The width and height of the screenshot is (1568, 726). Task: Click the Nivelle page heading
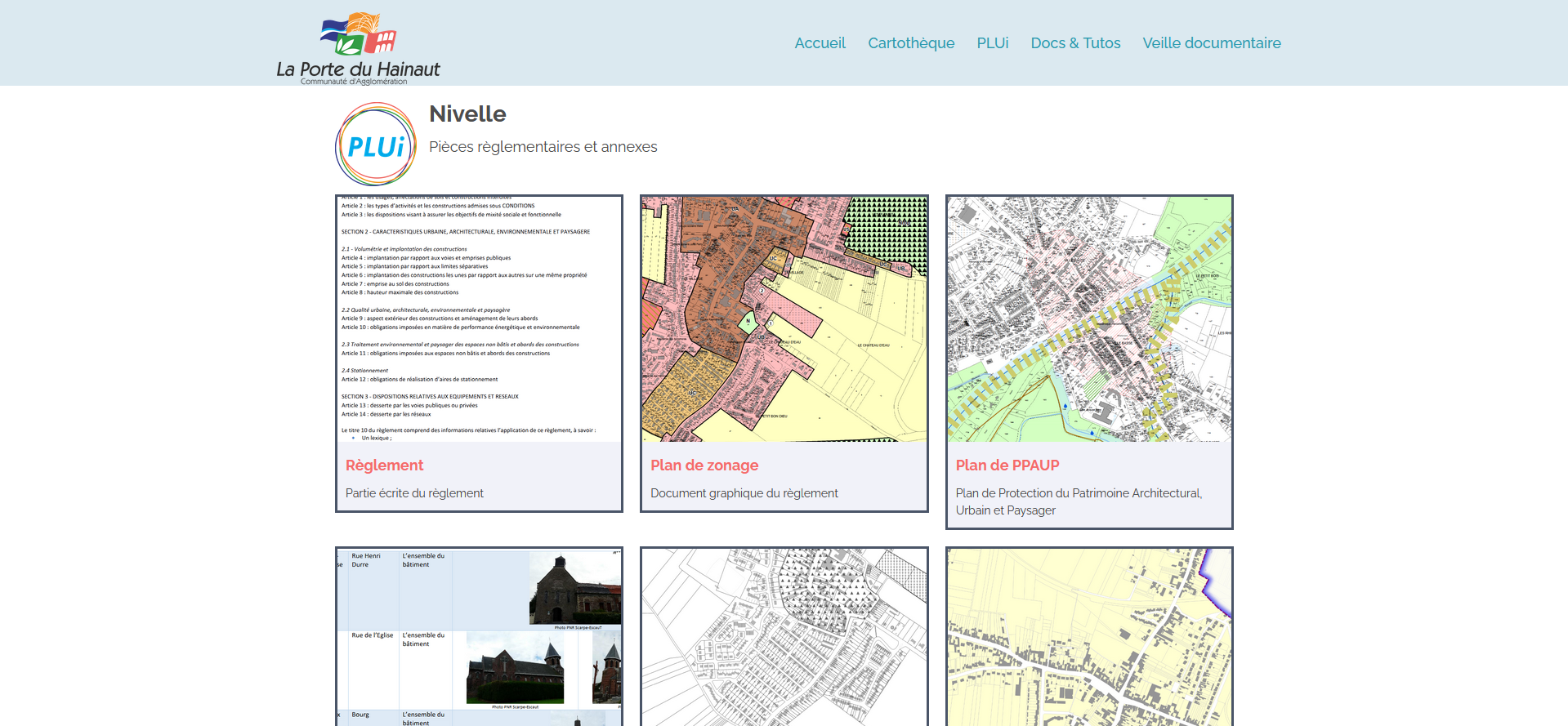[x=467, y=114]
